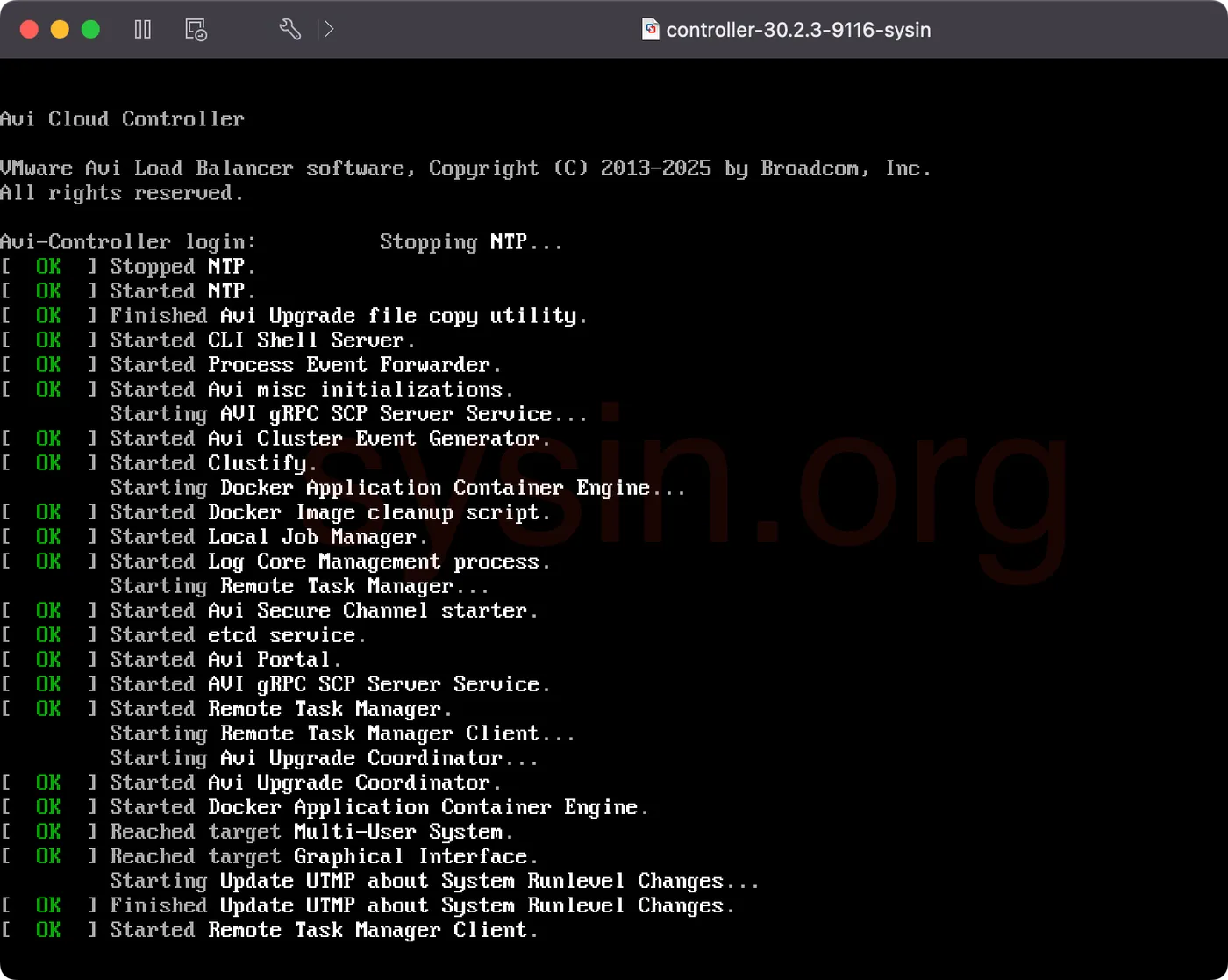Click 'Starting Update UTMP about System Runlevel Changes...'

(434, 881)
